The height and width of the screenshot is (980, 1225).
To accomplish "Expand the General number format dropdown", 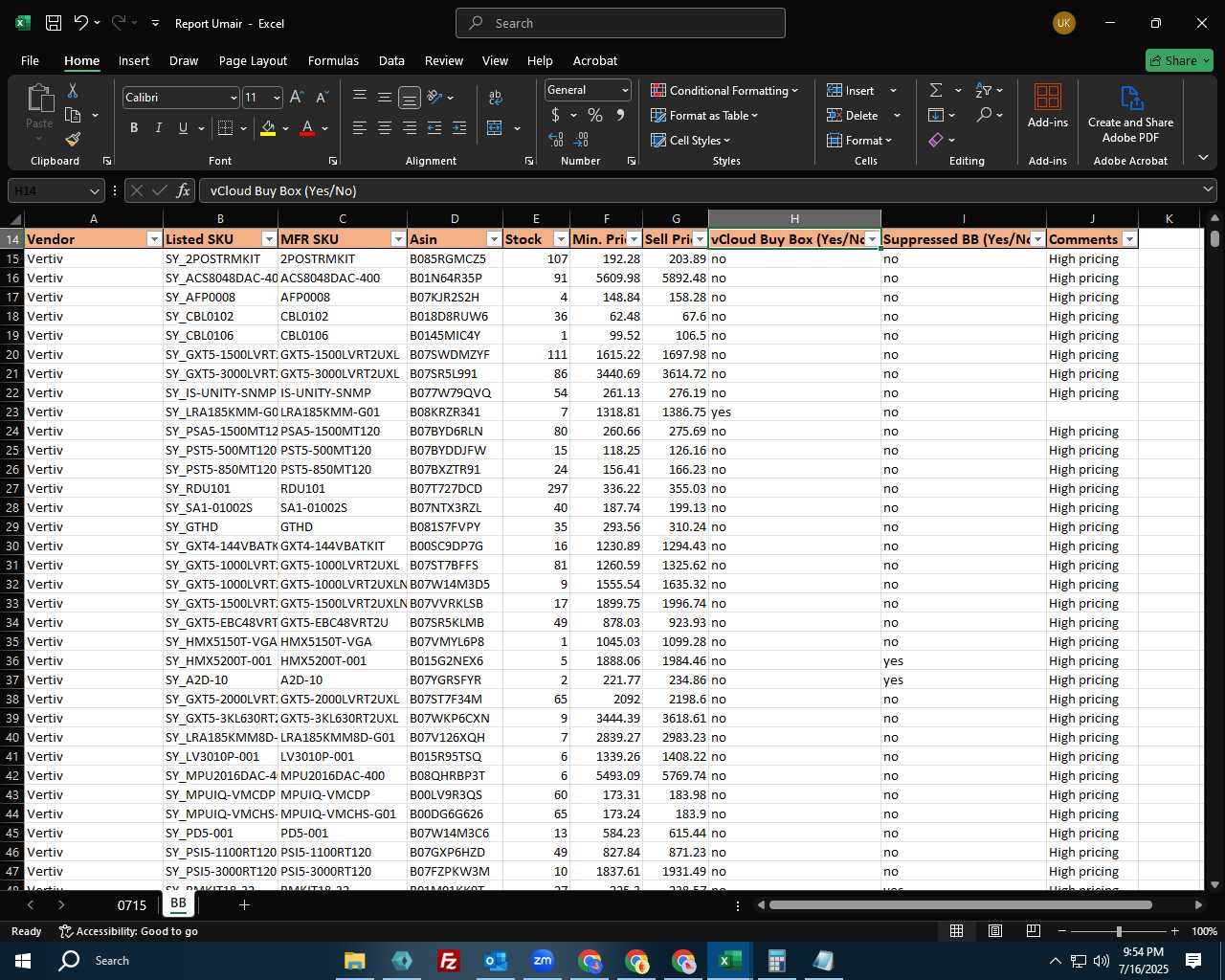I will (x=625, y=90).
